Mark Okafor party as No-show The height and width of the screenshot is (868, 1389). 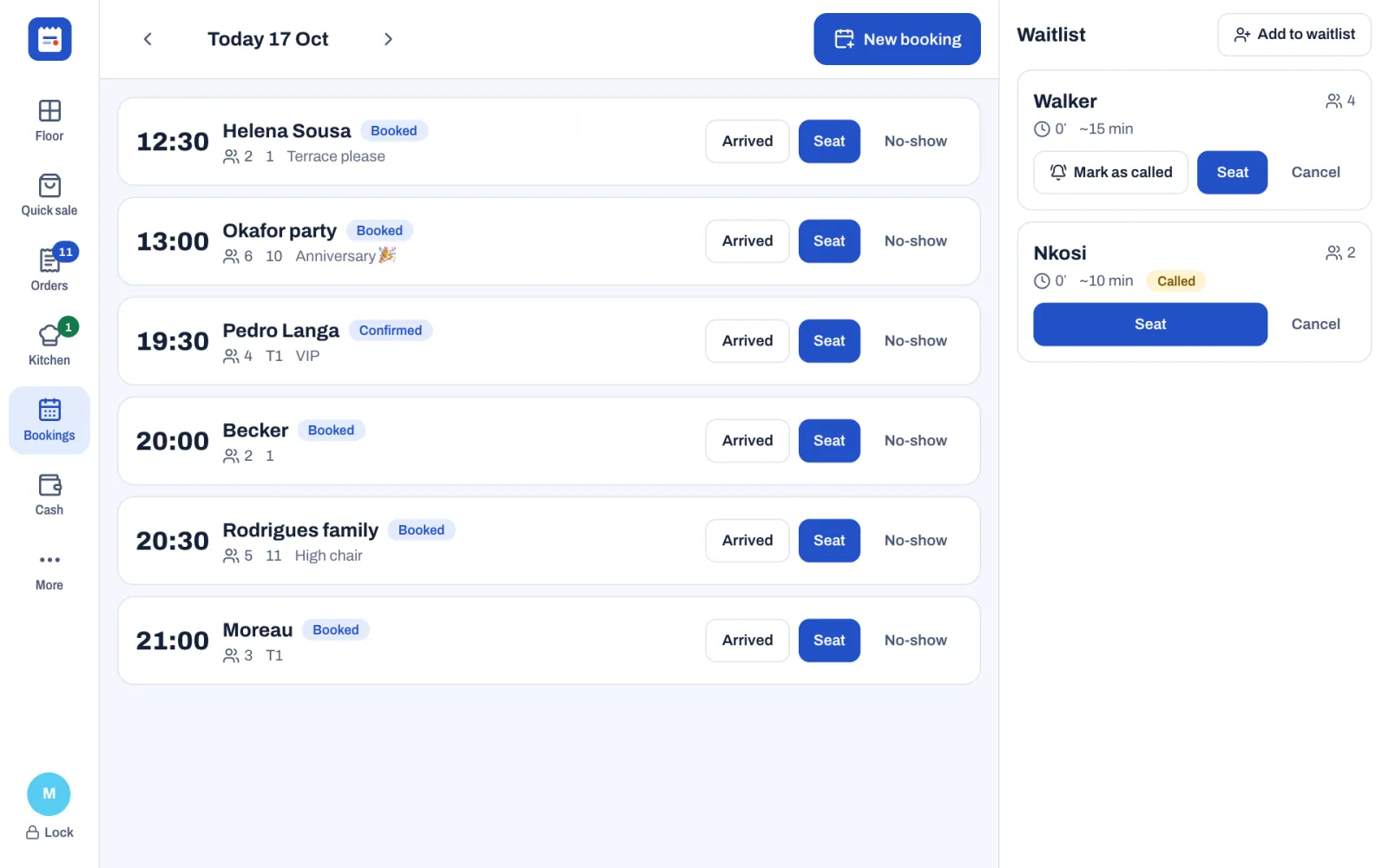915,241
